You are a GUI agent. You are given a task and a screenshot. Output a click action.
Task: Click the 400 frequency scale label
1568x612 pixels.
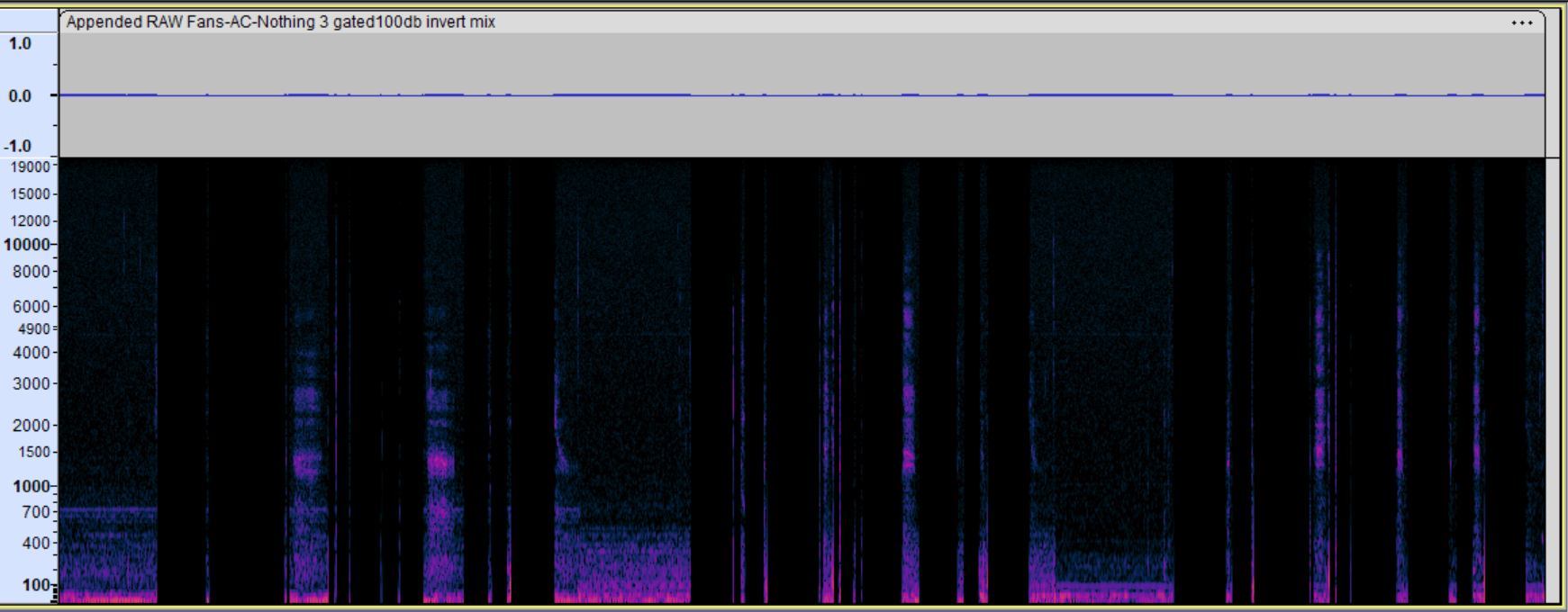(x=36, y=543)
